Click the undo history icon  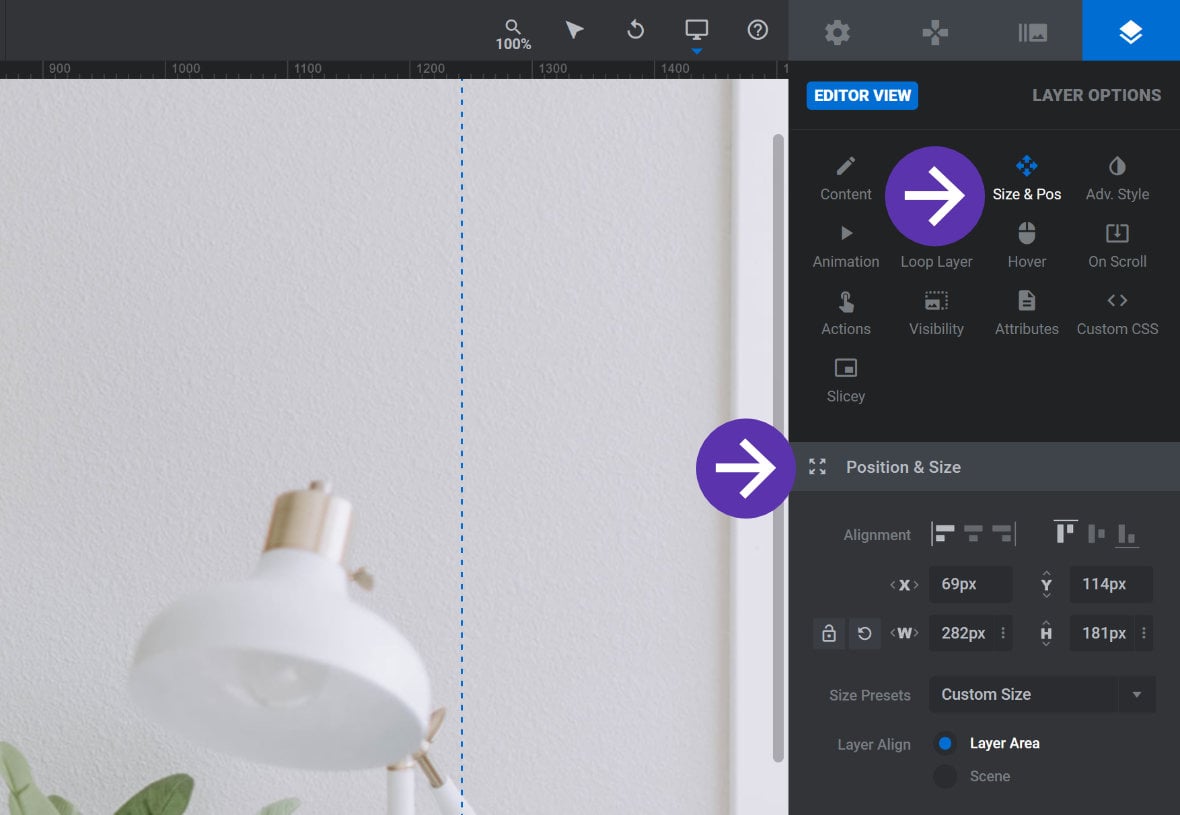635,30
